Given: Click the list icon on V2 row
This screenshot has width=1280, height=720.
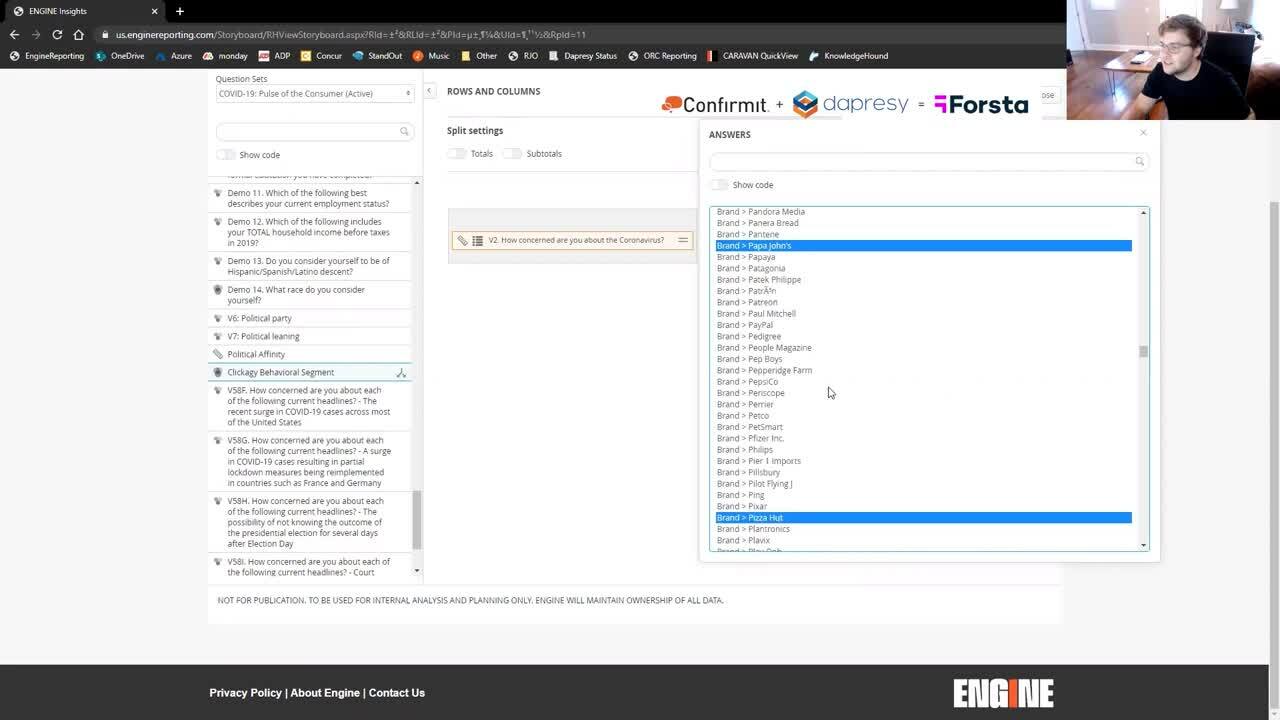Looking at the screenshot, I should click(x=477, y=240).
